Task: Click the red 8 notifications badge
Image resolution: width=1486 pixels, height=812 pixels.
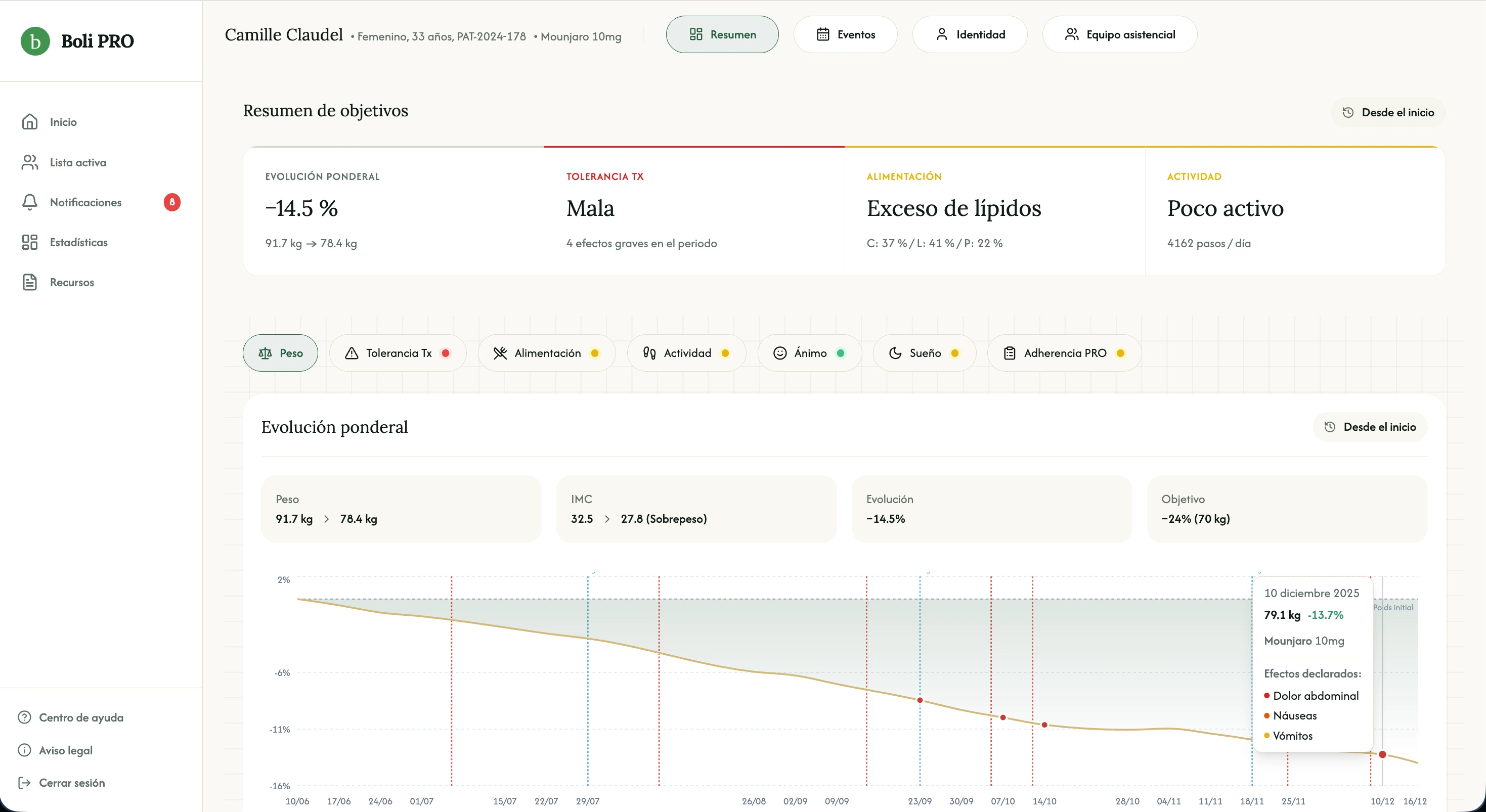Action: 172,202
